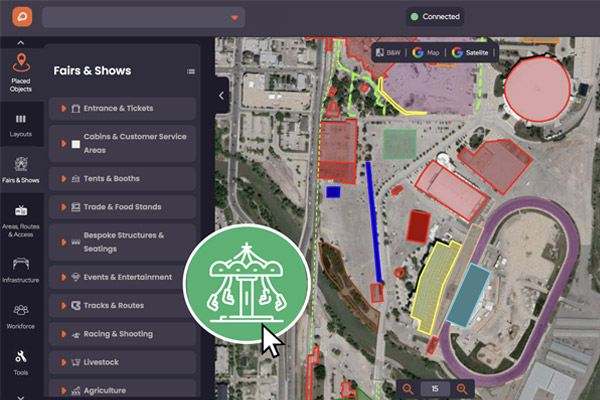Screen dimensions: 600x400
Task: Click the Trade & Food Stands icon
Action: pos(76,207)
